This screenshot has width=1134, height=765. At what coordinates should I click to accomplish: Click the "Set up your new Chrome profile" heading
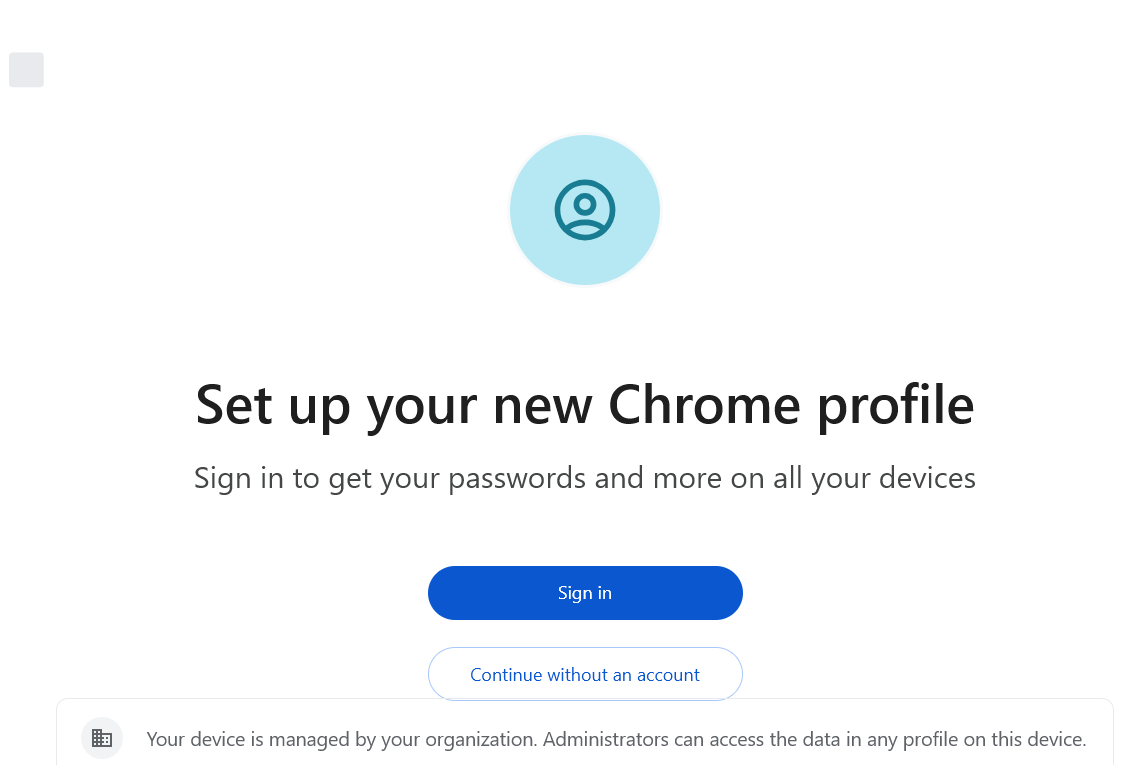585,404
